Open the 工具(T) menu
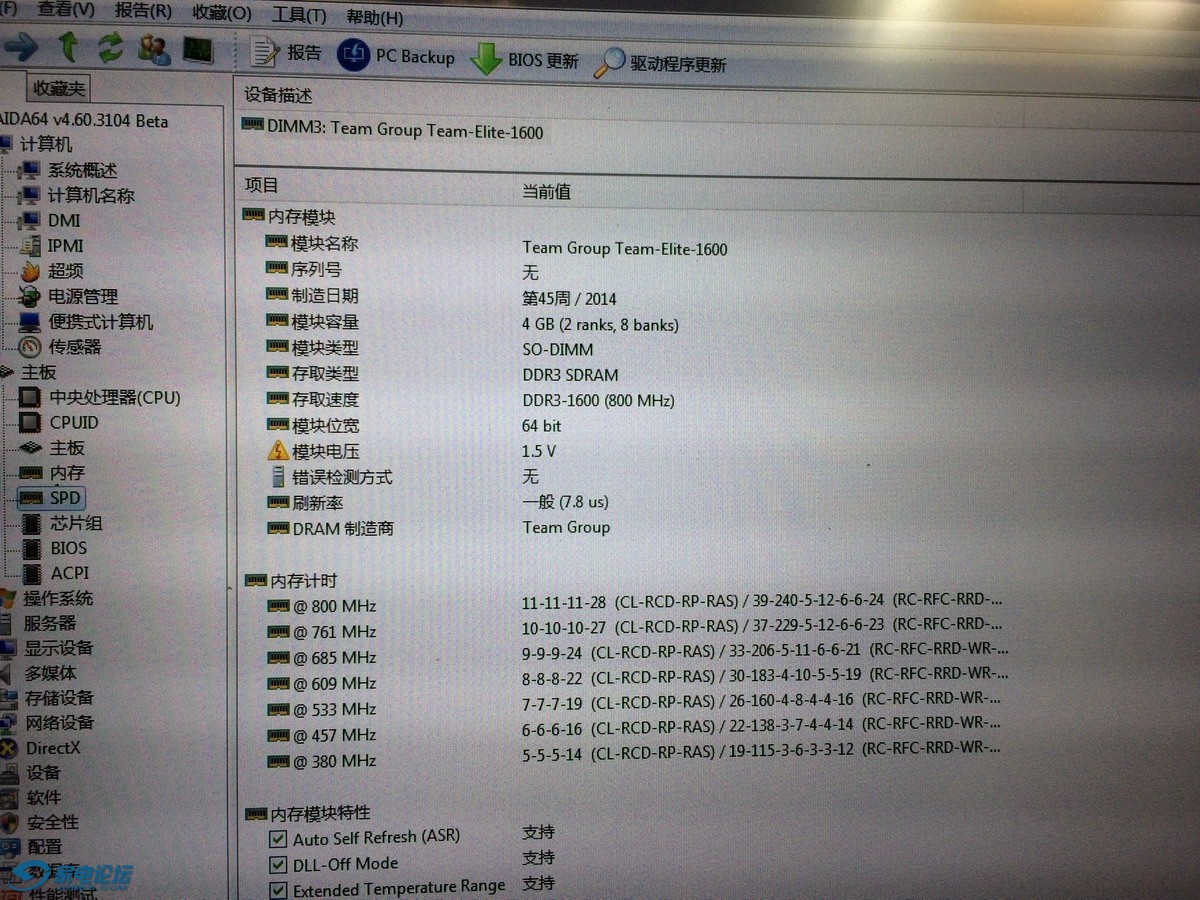 pyautogui.click(x=299, y=15)
